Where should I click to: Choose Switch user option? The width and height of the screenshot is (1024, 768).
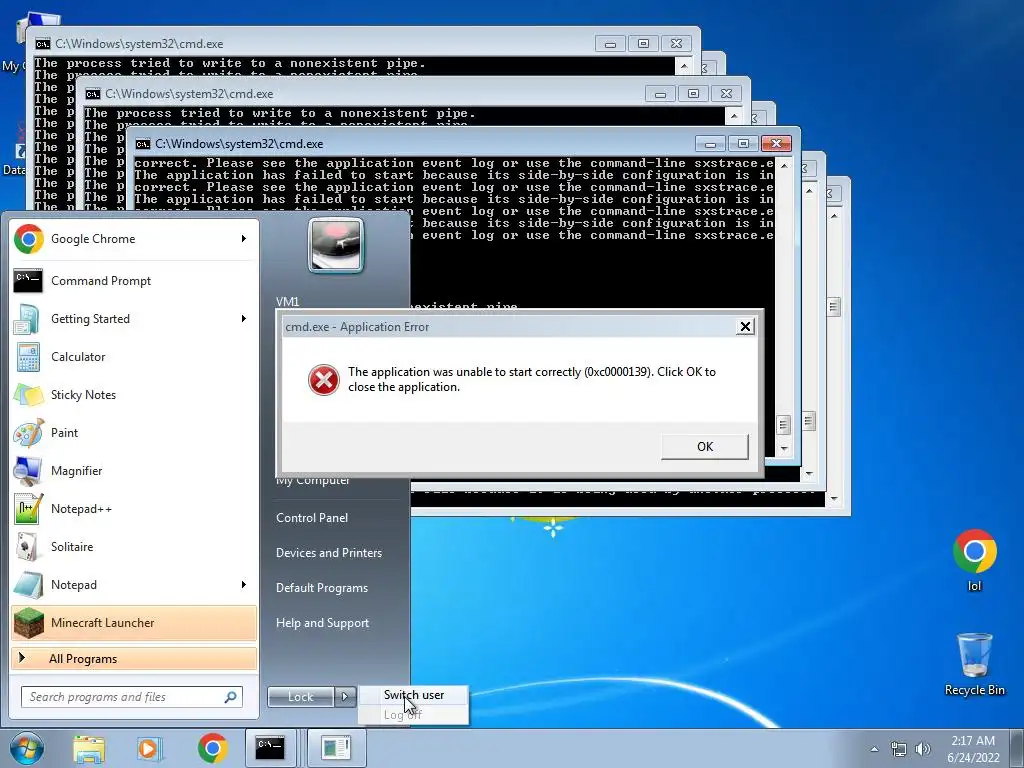click(413, 695)
